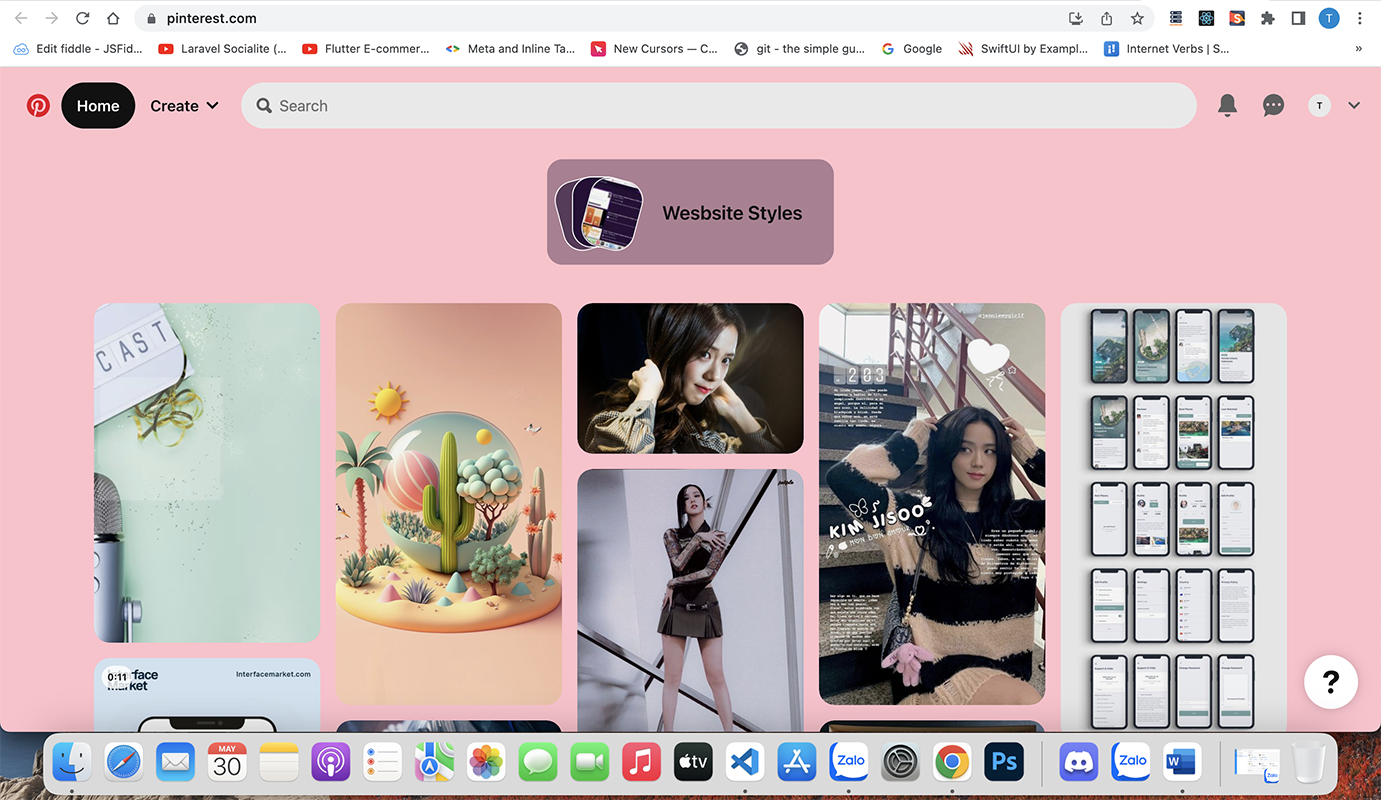The width and height of the screenshot is (1381, 800).
Task: Launch Photoshop from the Dock
Action: point(1003,761)
